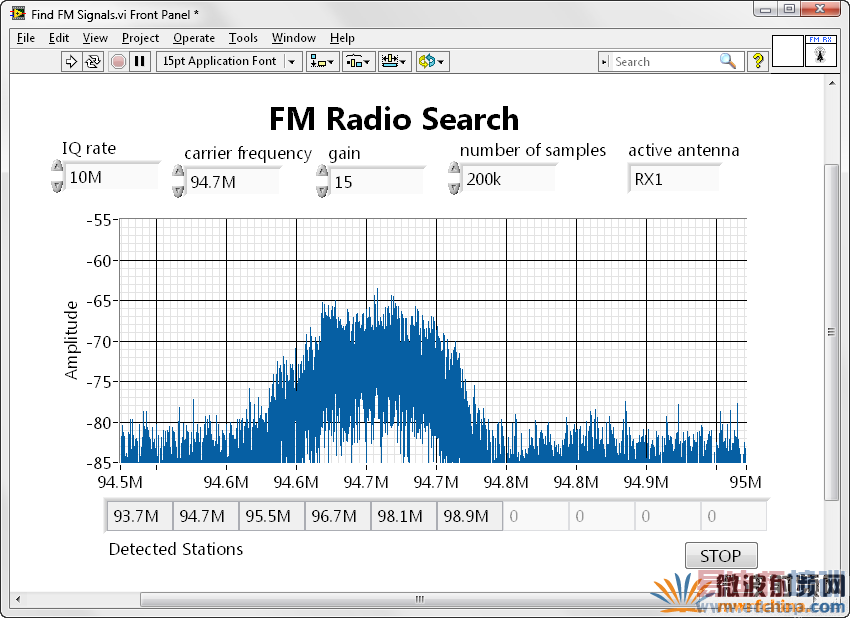Viewport: 850px width, 618px height.
Task: Click the Run Continuously button
Action: (92, 61)
